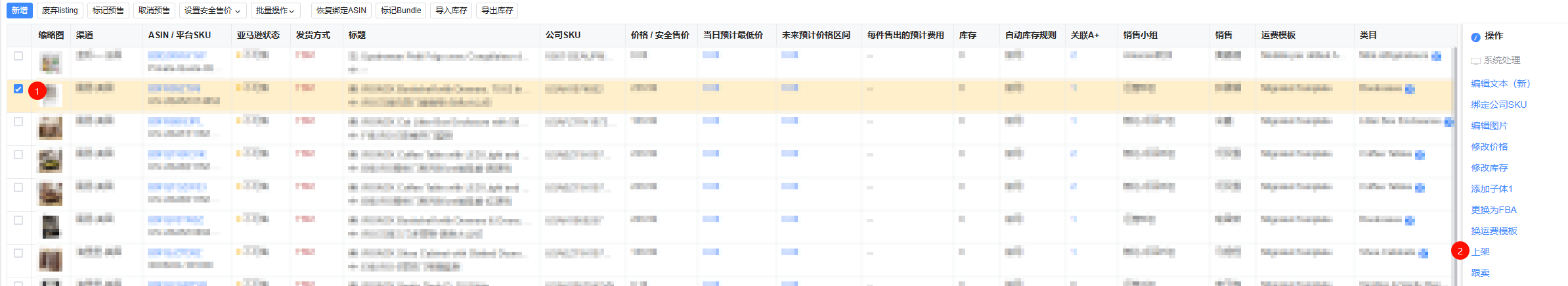Open the thumbnail image of the first row

(51, 63)
